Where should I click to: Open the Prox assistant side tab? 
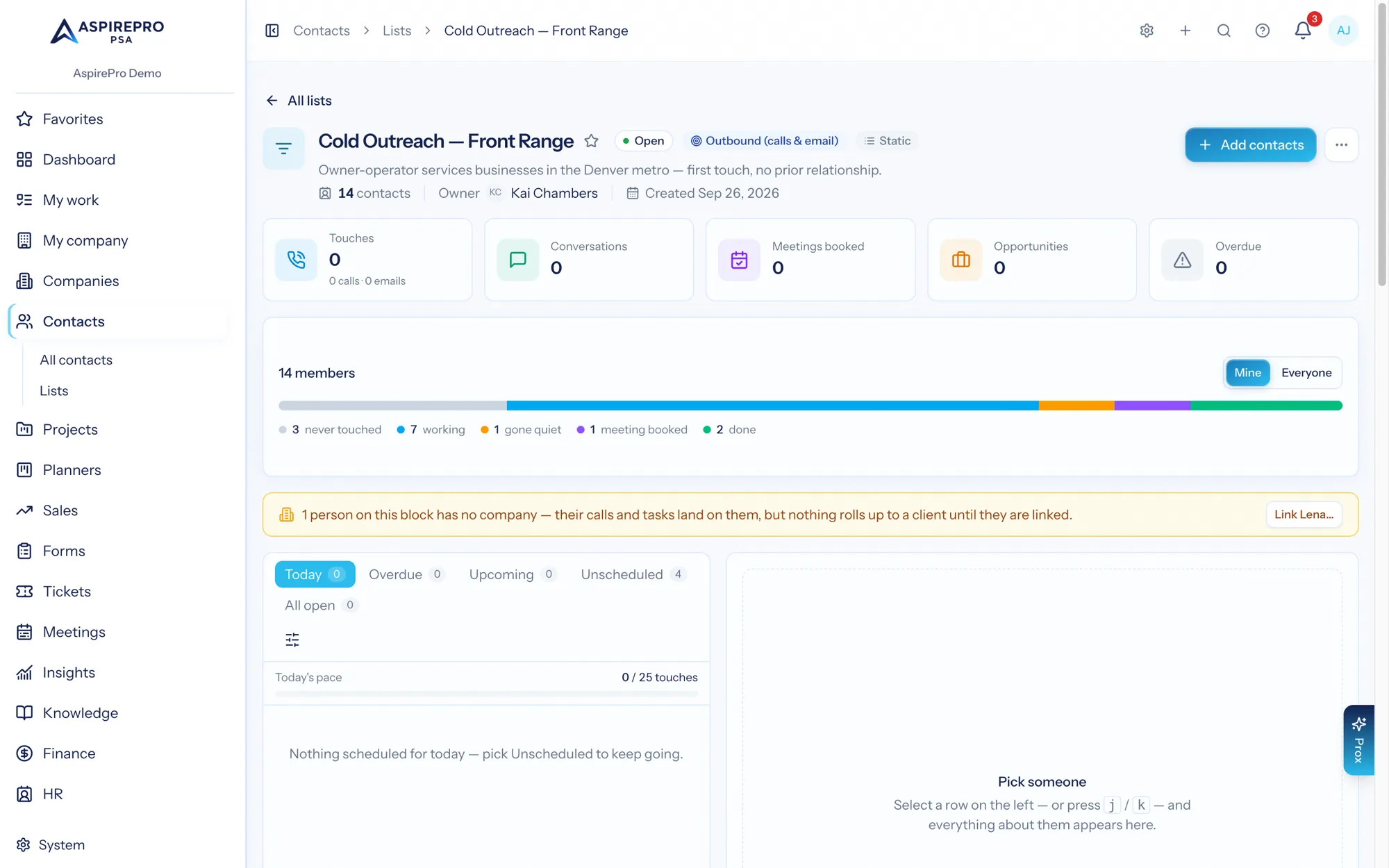pos(1358,740)
